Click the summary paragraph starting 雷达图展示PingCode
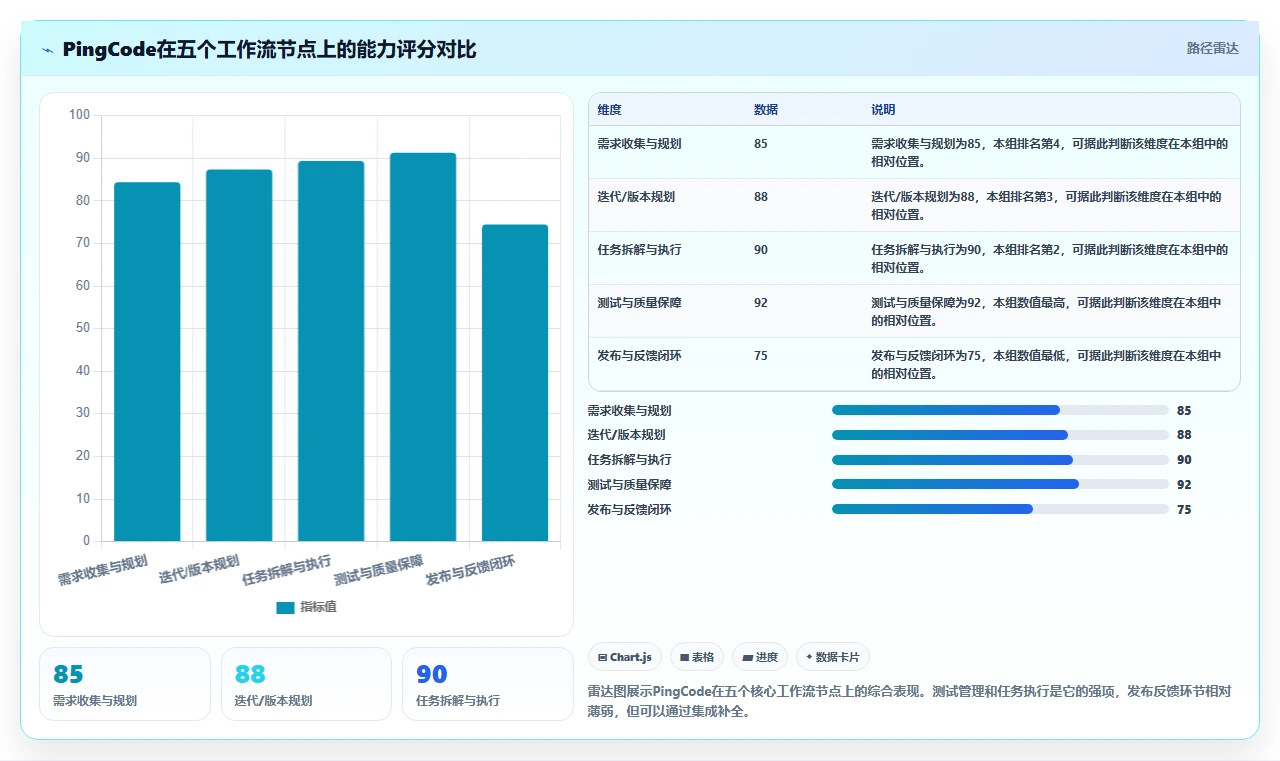1280x761 pixels. point(909,702)
